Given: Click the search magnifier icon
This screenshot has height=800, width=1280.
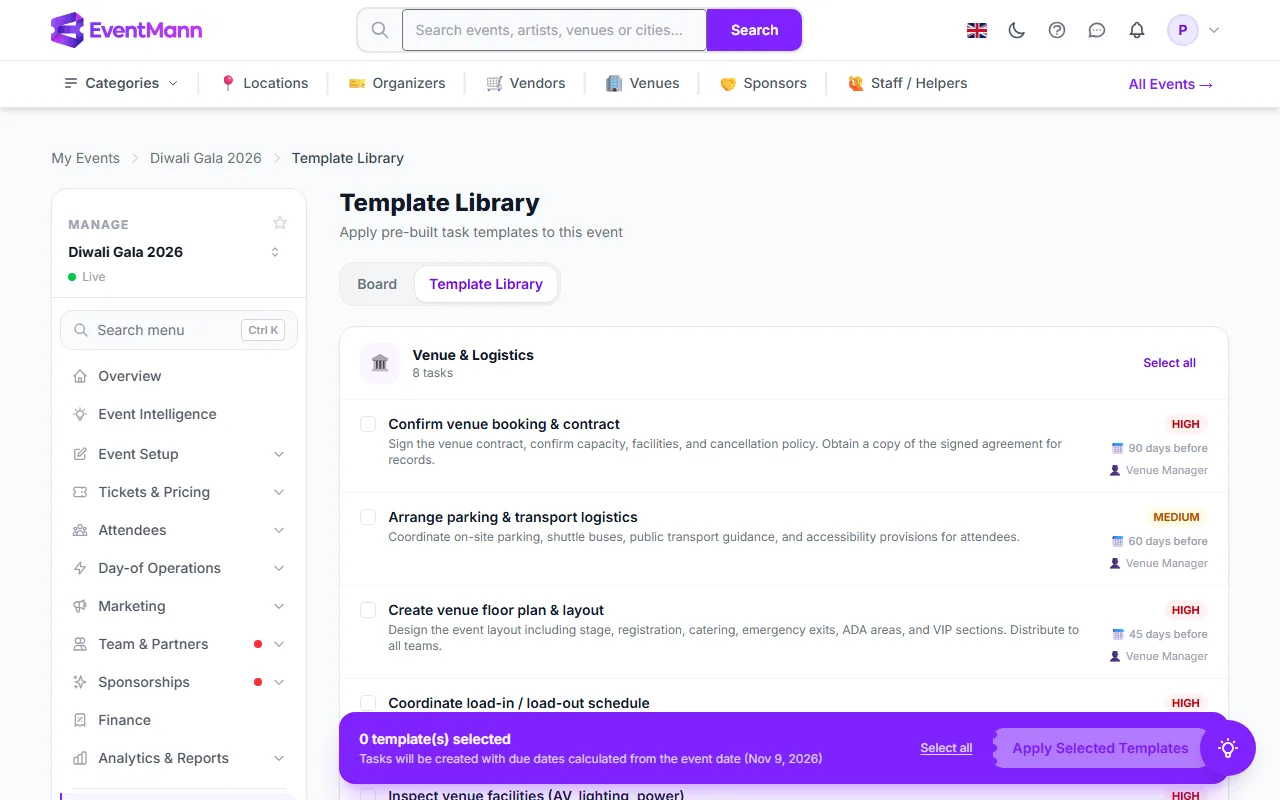Looking at the screenshot, I should click(x=380, y=30).
